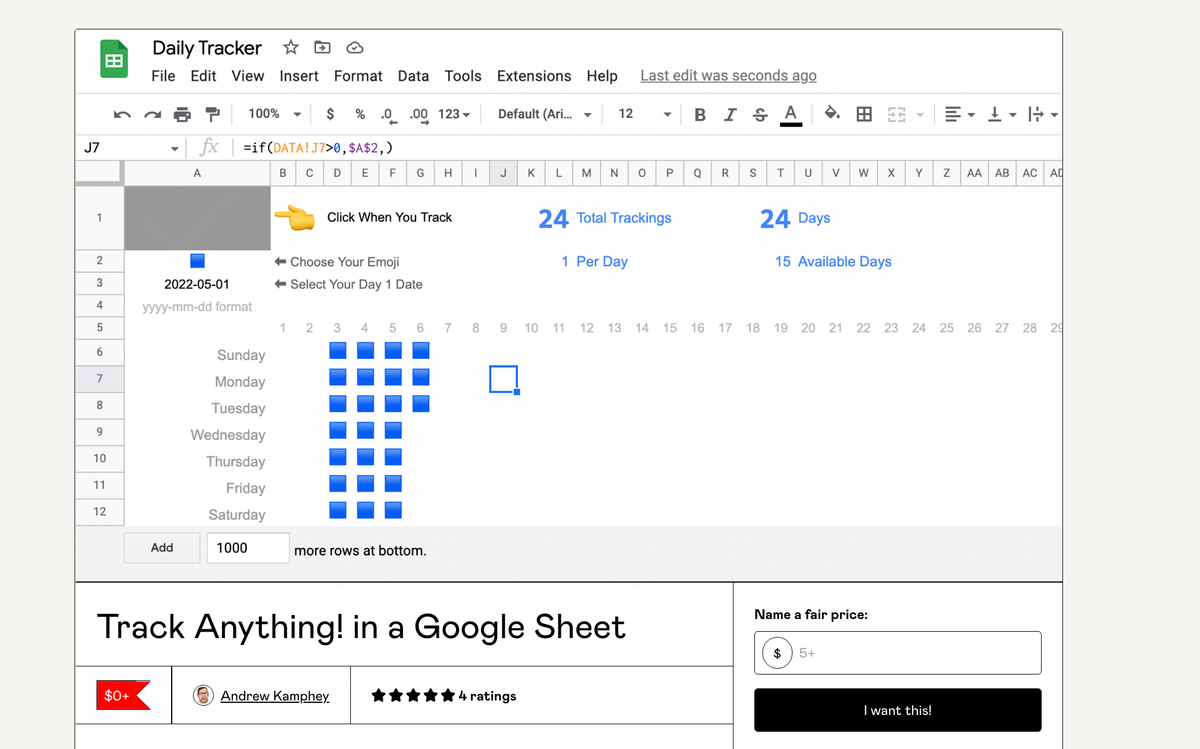
Task: Apply currency format with the $ icon
Action: (330, 114)
